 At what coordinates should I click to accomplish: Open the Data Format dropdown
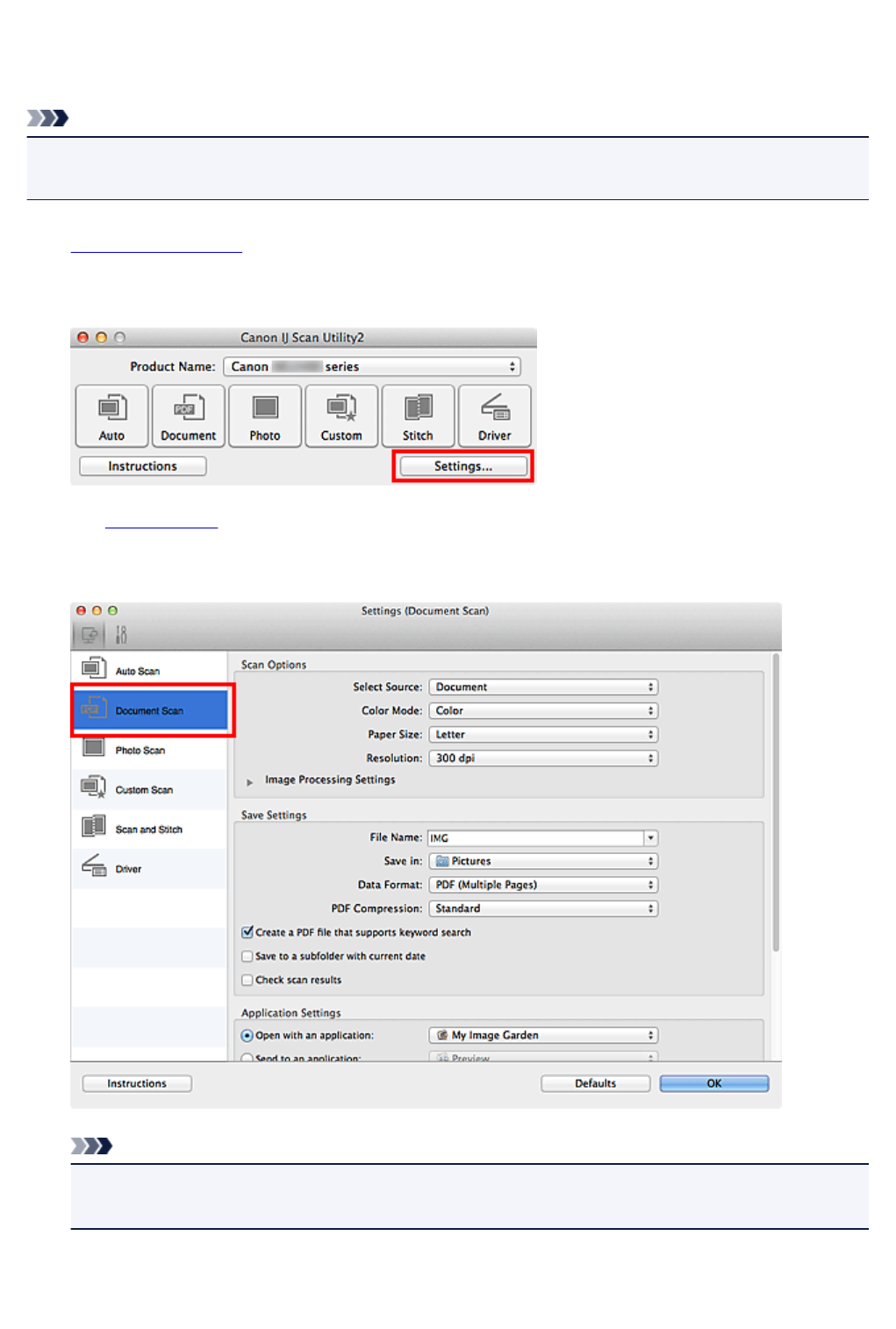click(x=543, y=885)
